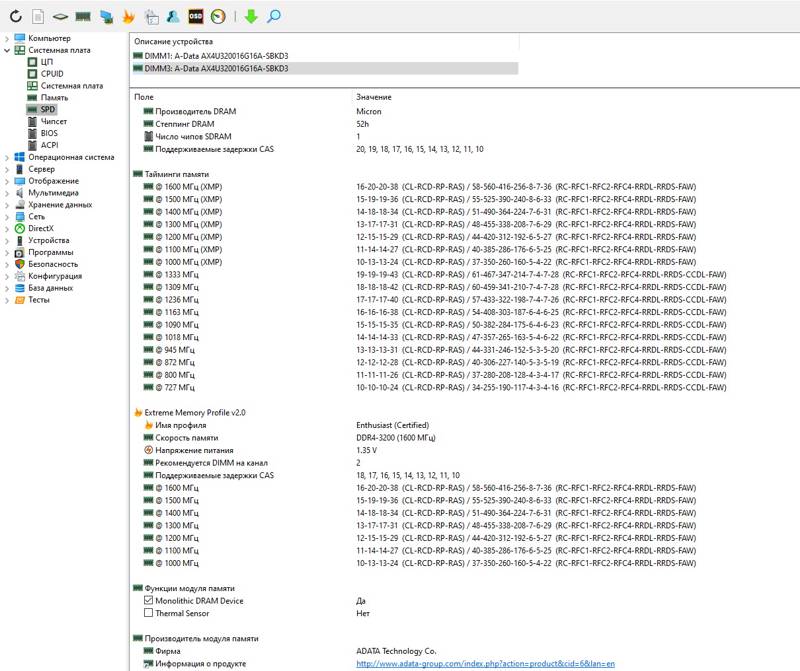This screenshot has width=800, height=671.
Task: Open the OSD panel icon
Action: [x=196, y=16]
